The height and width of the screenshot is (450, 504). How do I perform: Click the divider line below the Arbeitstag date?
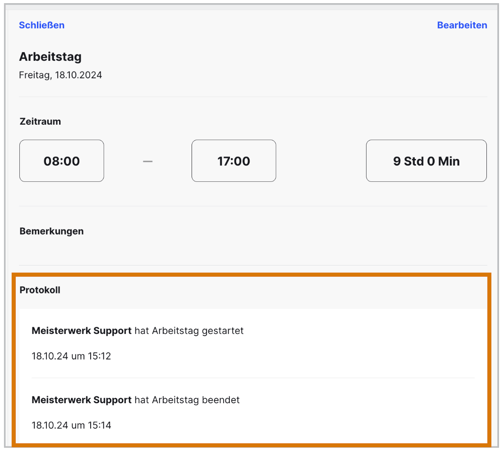point(253,97)
